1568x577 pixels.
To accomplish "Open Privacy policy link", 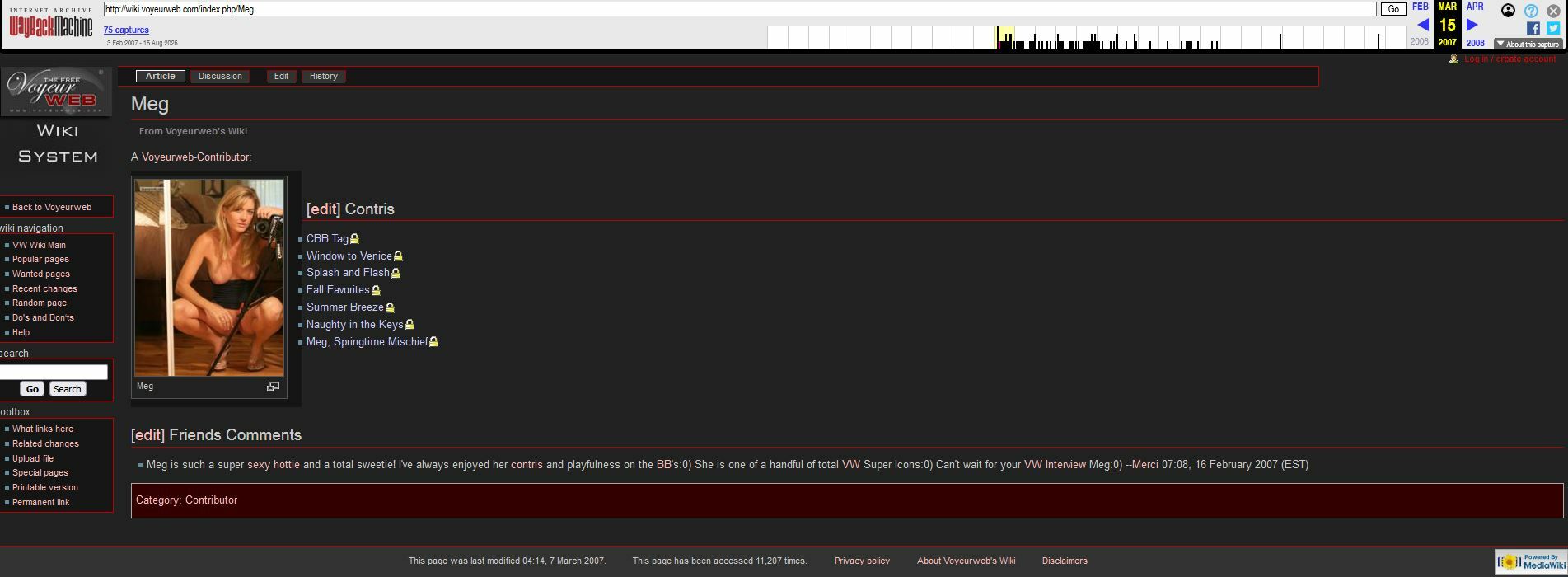I will click(862, 561).
